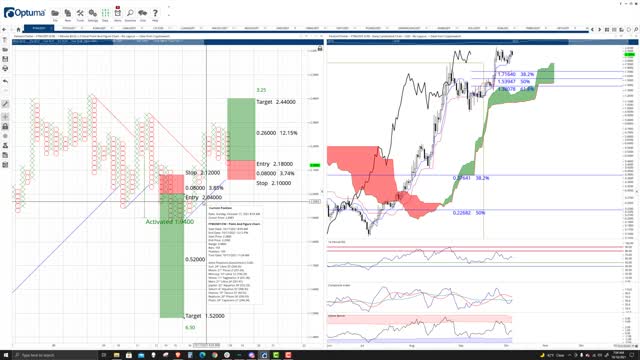Click the green long position profit box
The image size is (640, 360).
click(x=241, y=129)
